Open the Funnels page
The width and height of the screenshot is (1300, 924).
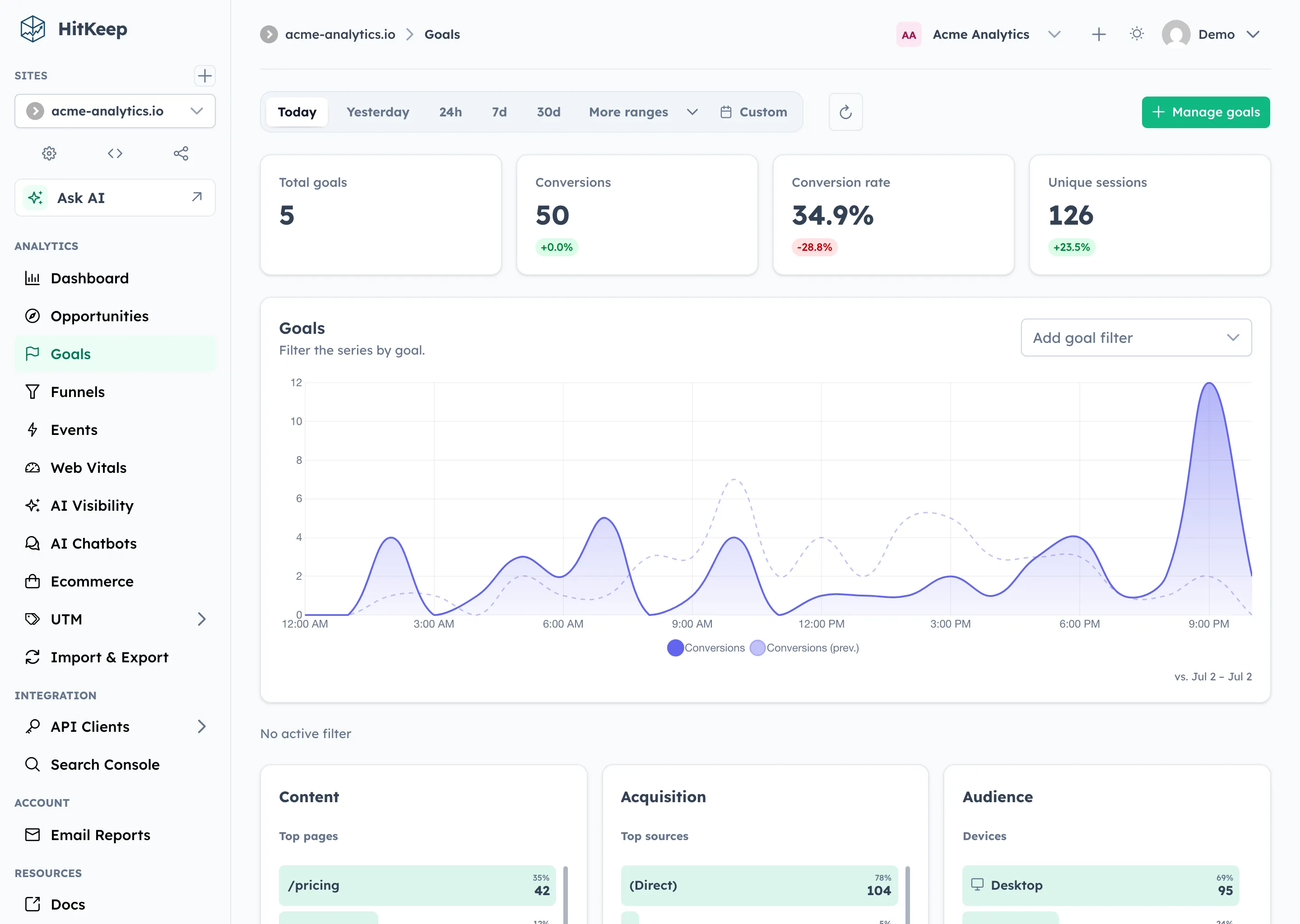pos(115,392)
